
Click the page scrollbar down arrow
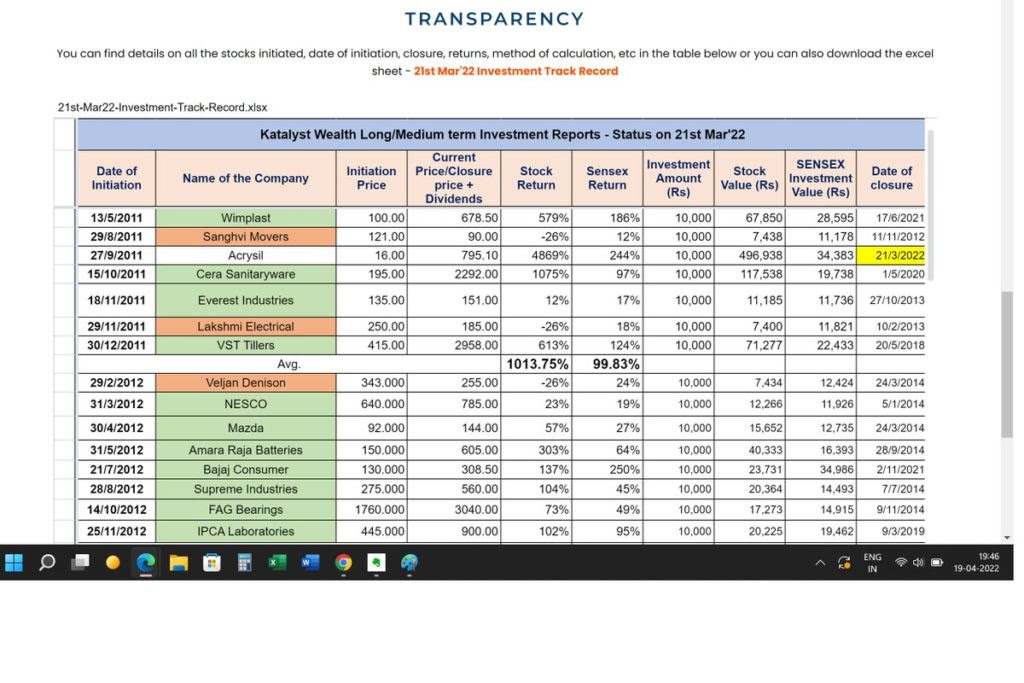pyautogui.click(x=1007, y=537)
